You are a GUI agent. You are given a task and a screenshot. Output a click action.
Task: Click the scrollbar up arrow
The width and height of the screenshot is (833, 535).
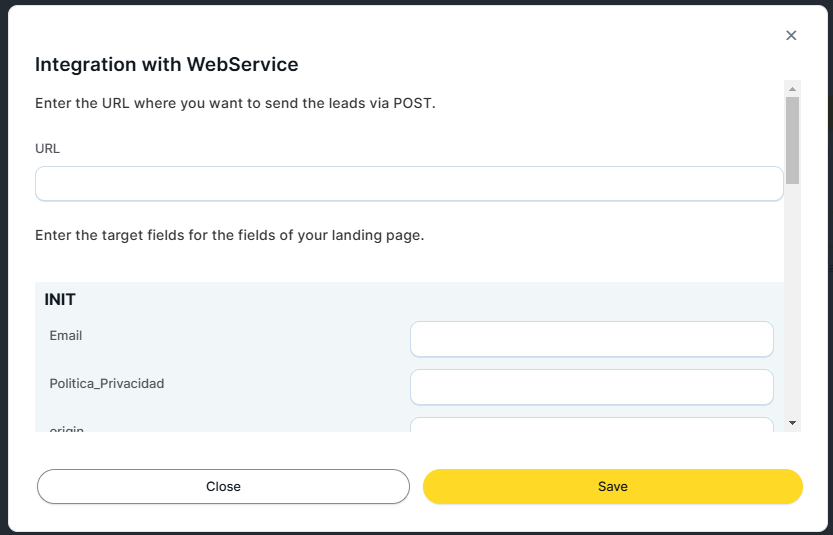tap(792, 88)
